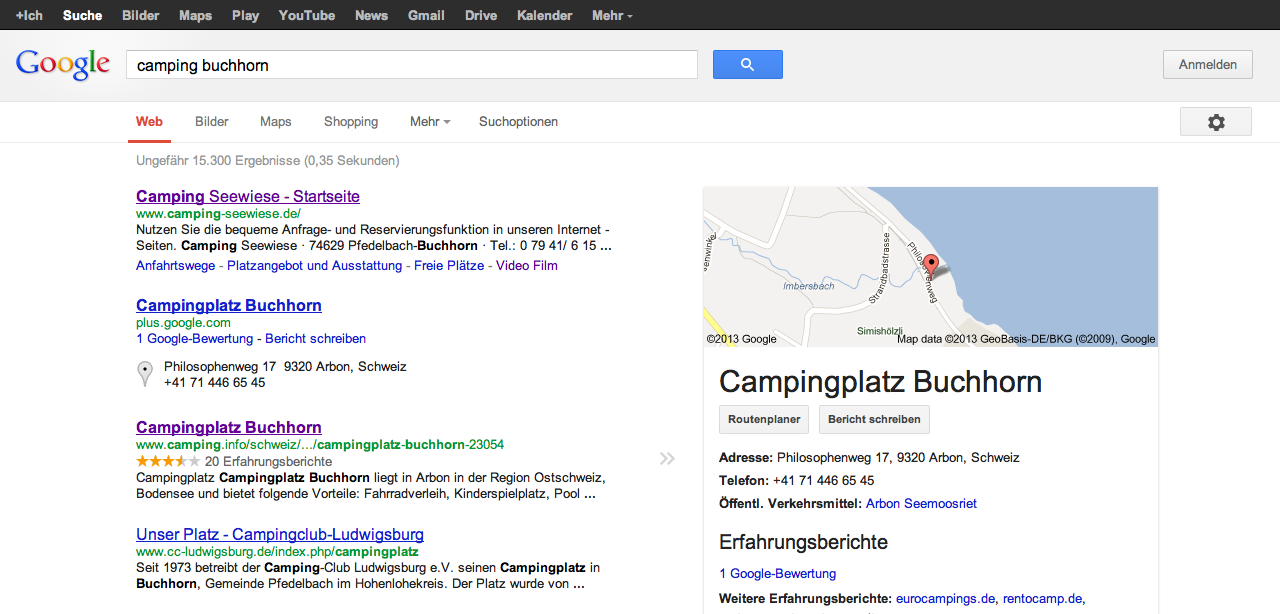Open the settings gear menu

[1215, 122]
